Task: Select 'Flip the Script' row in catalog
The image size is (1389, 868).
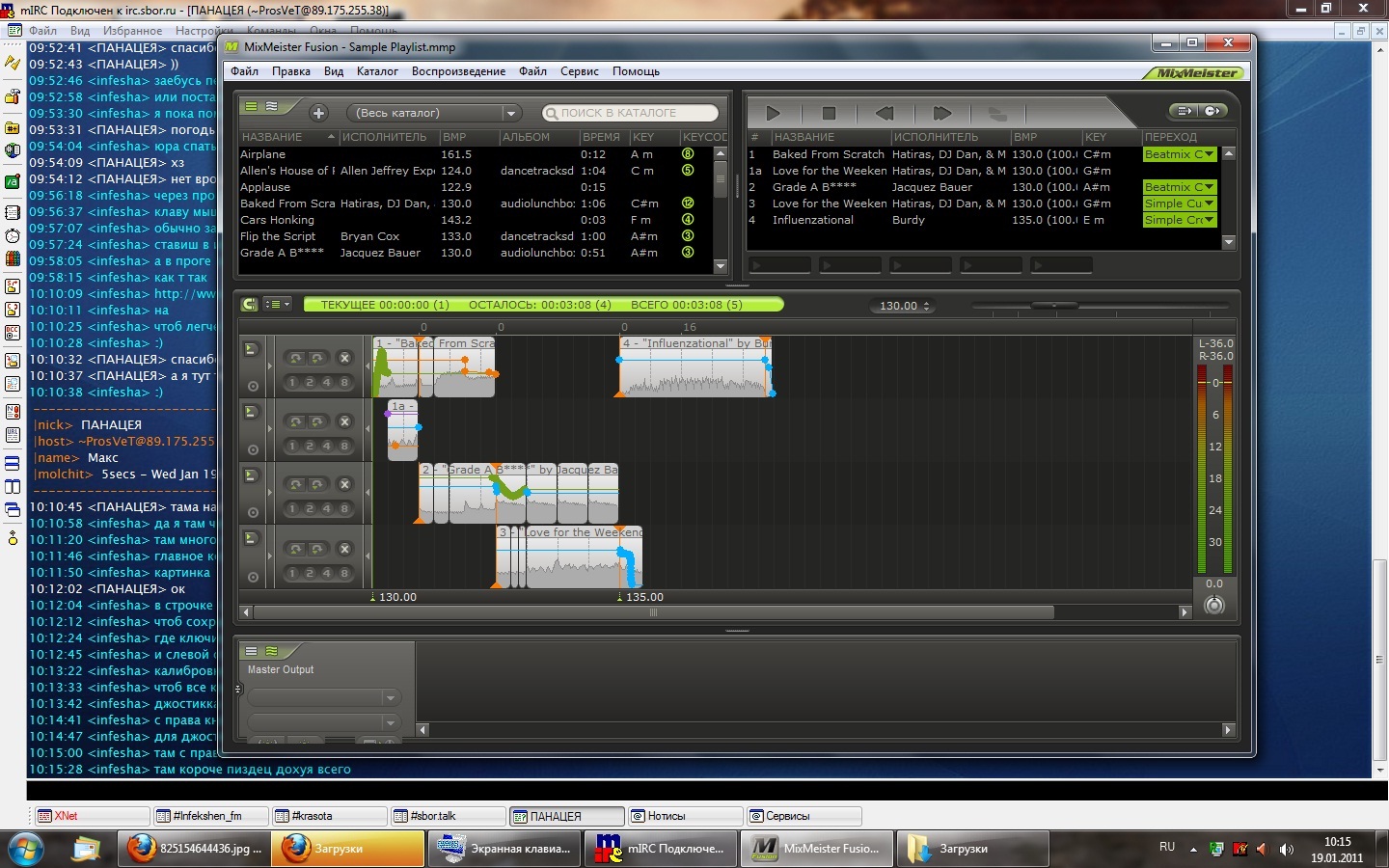Action: pyautogui.click(x=477, y=236)
